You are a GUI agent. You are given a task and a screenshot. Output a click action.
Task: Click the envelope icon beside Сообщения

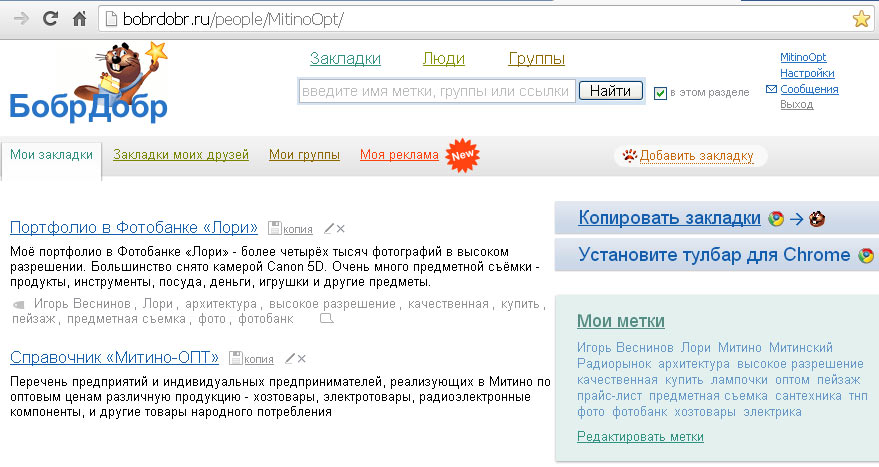pos(771,89)
